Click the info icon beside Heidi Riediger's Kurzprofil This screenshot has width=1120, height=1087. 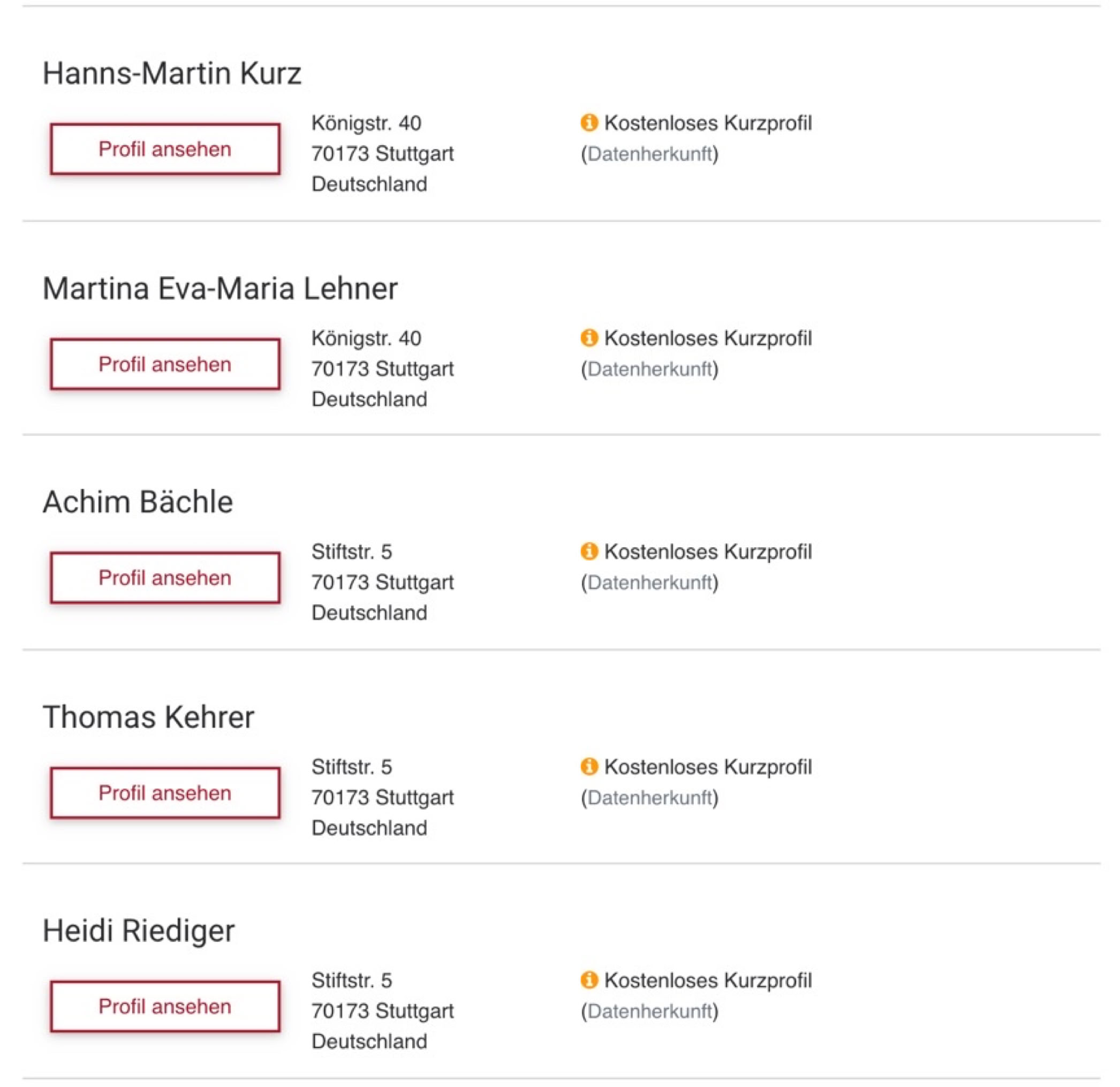[x=588, y=980]
